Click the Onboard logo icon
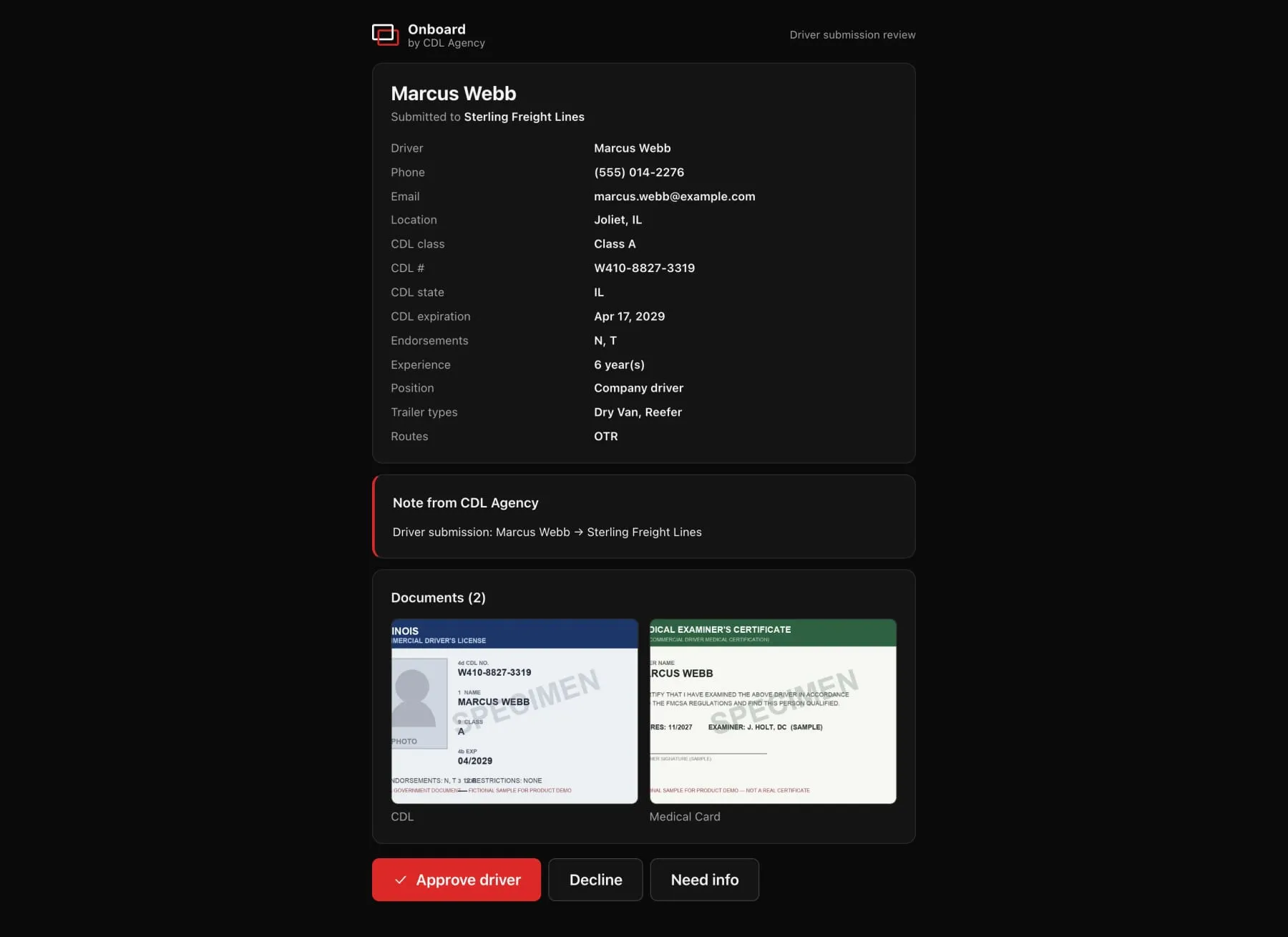1288x937 pixels. pyautogui.click(x=385, y=34)
